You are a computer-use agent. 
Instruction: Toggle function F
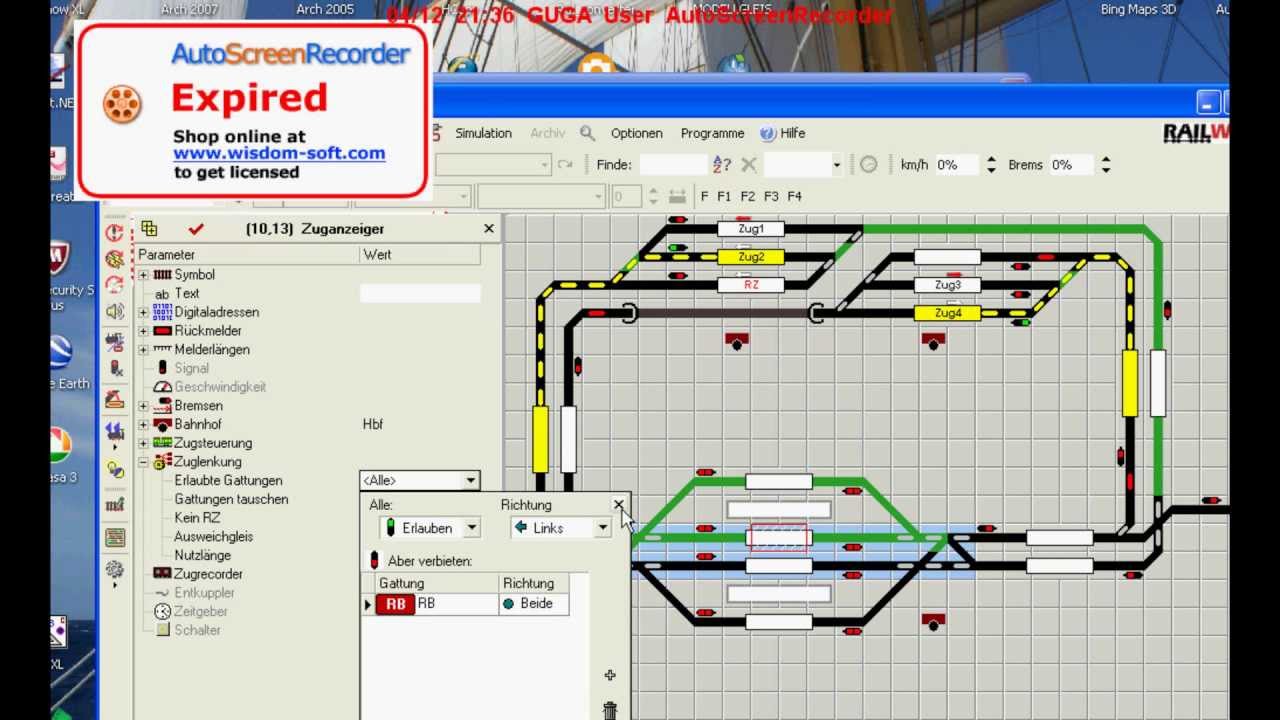point(705,196)
